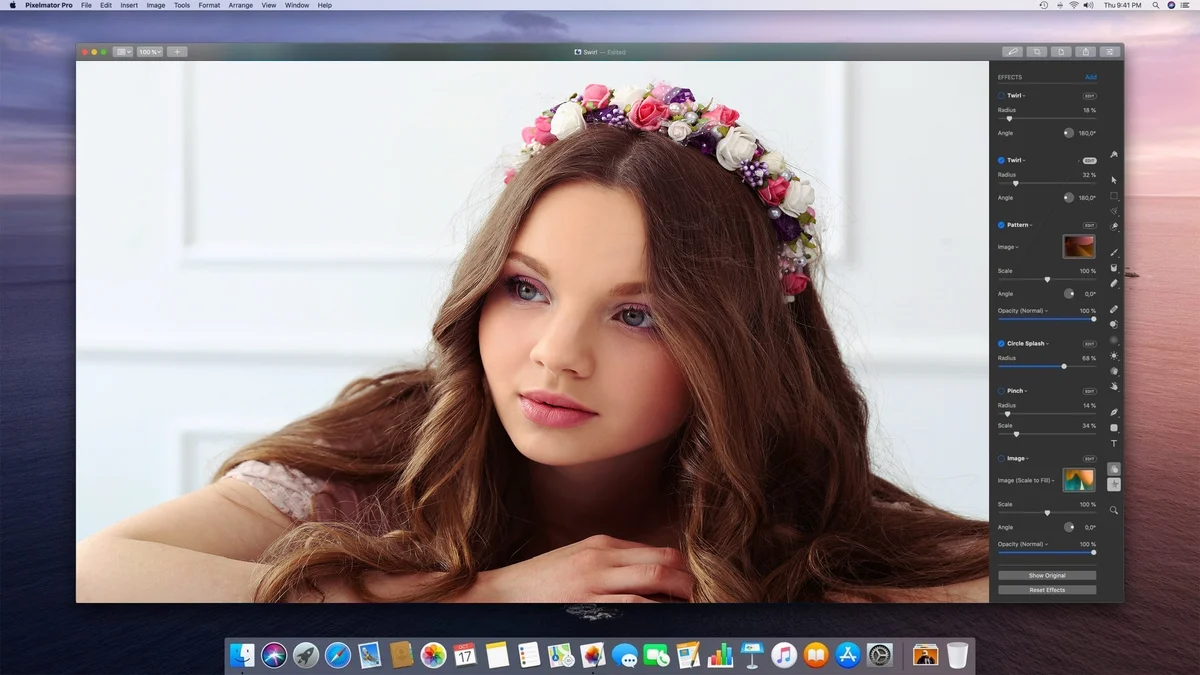1200x675 pixels.
Task: Select the Shape square tool
Action: (x=1114, y=428)
